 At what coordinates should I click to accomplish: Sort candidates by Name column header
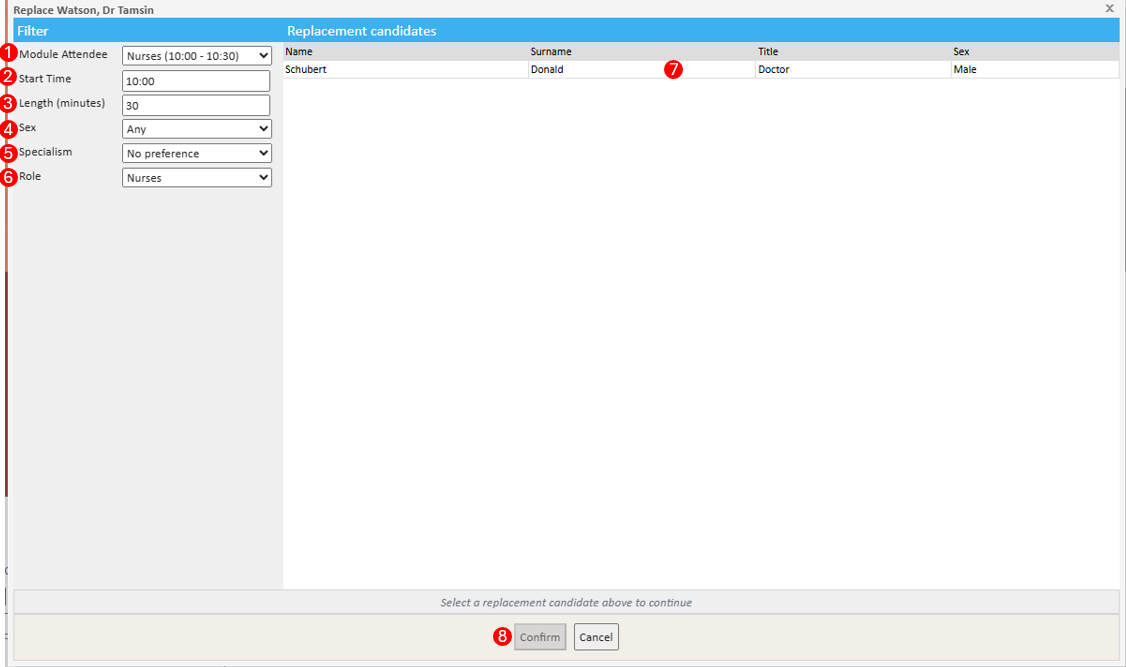click(299, 51)
